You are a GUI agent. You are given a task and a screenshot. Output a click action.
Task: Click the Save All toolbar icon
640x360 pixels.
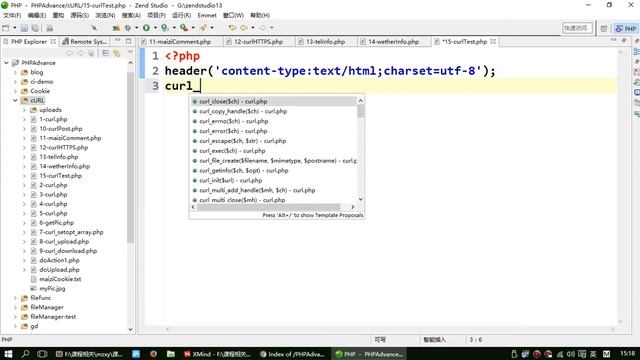(x=36, y=28)
